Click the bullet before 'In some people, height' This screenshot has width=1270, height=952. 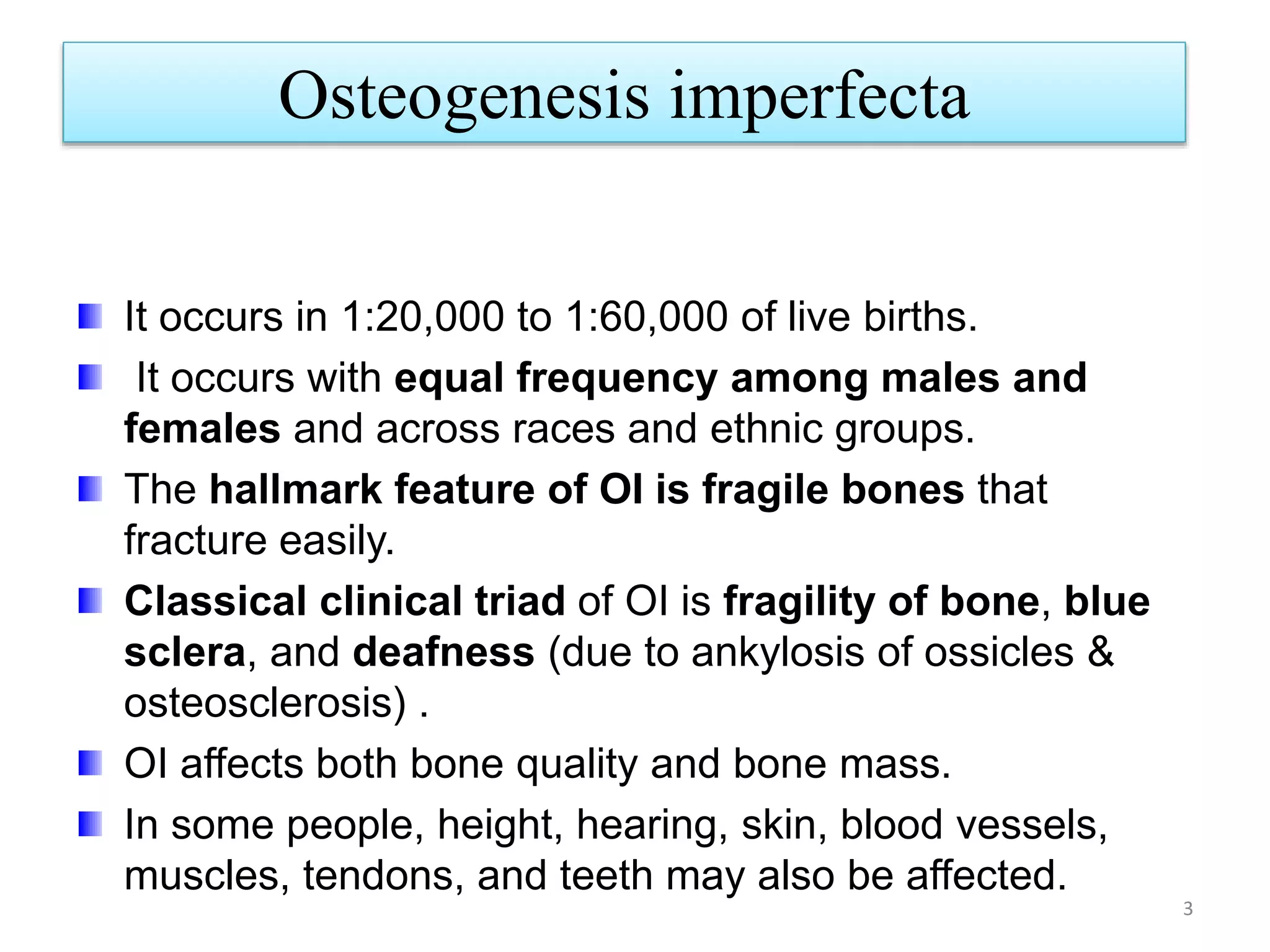[90, 824]
